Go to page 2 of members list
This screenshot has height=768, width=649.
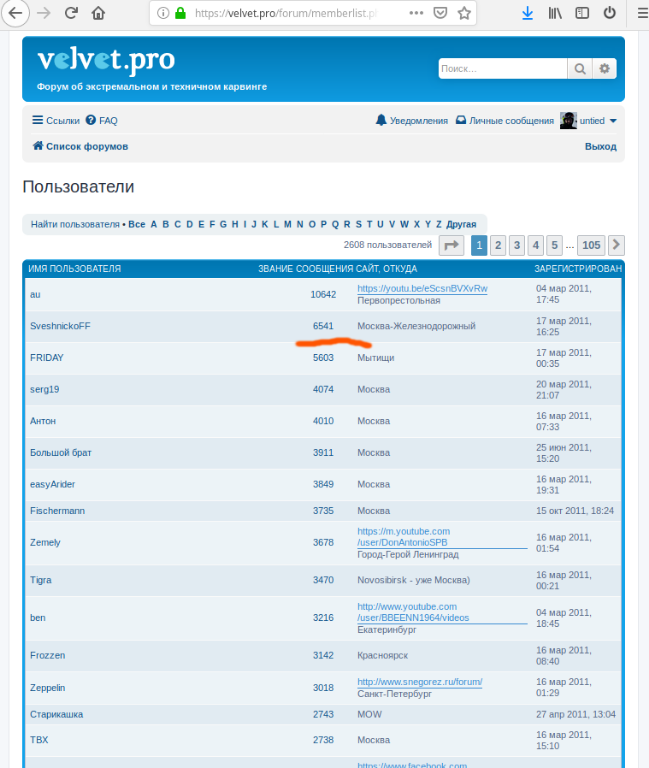(498, 245)
